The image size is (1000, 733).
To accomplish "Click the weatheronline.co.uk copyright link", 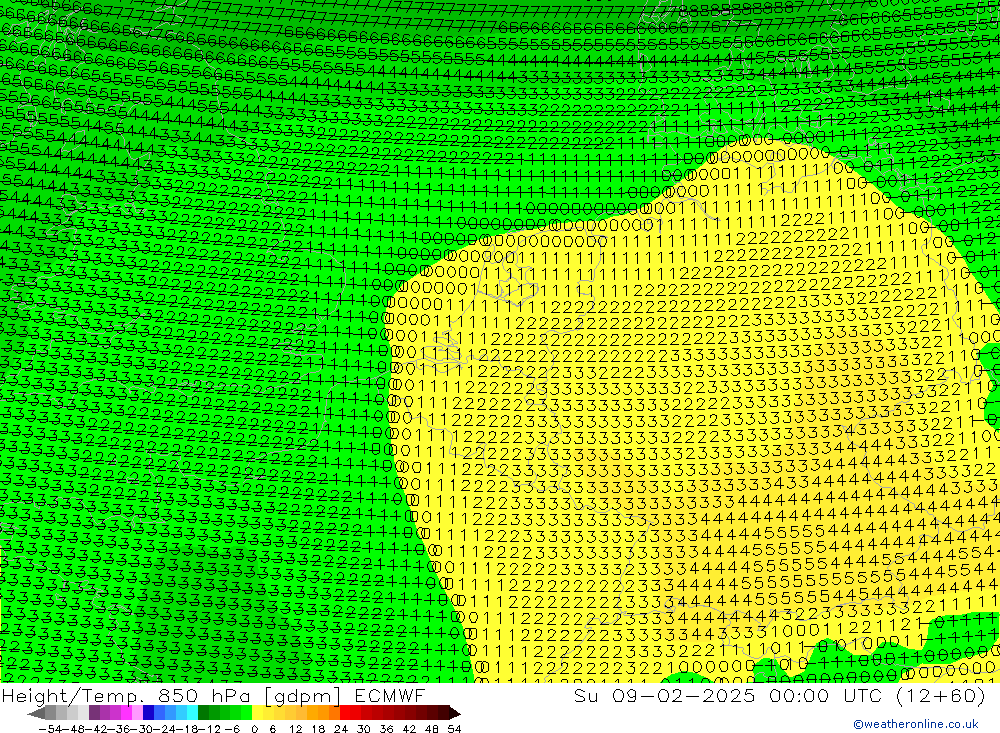I will 916,723.
